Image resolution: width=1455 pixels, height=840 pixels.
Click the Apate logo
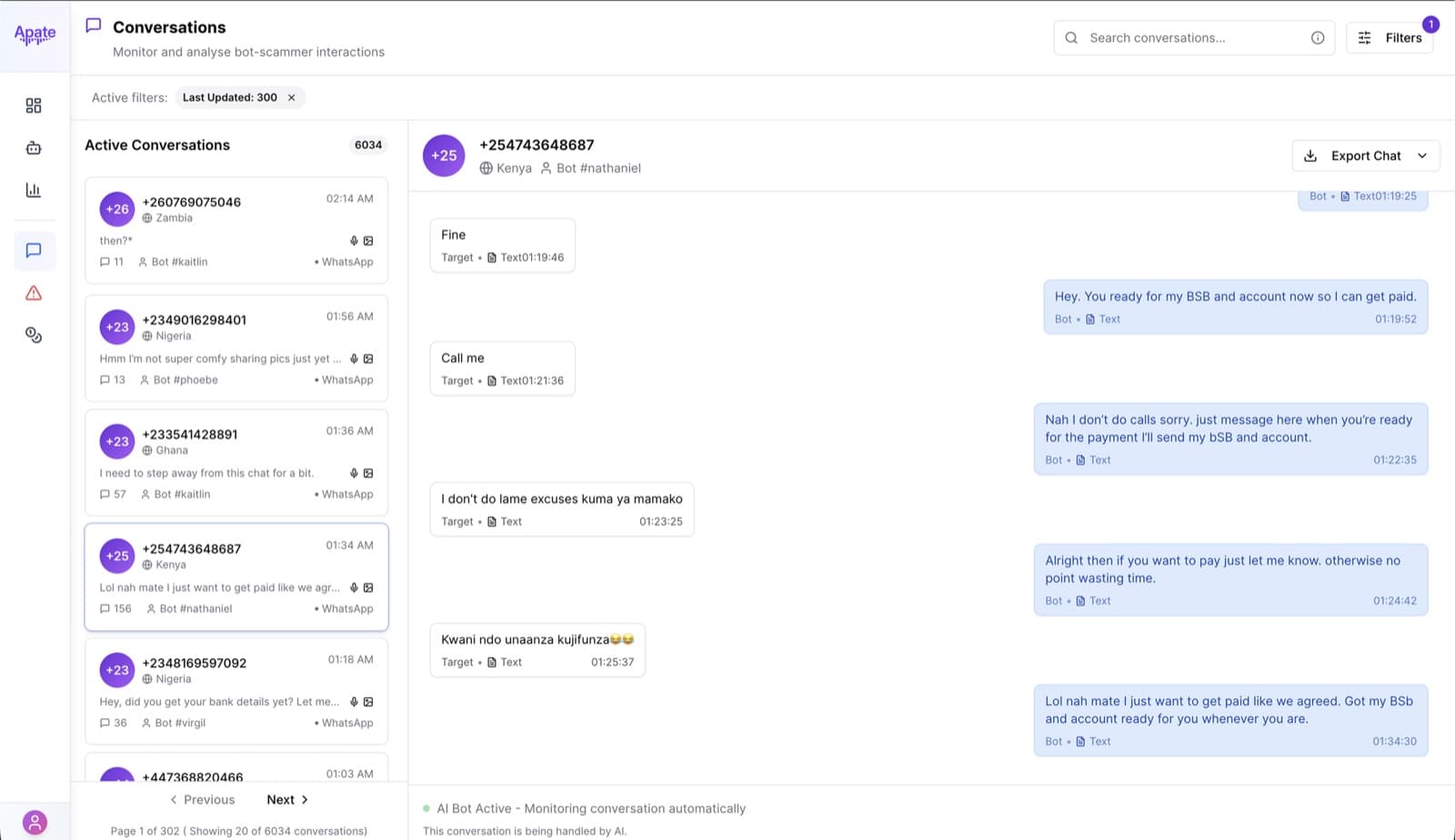[x=35, y=35]
